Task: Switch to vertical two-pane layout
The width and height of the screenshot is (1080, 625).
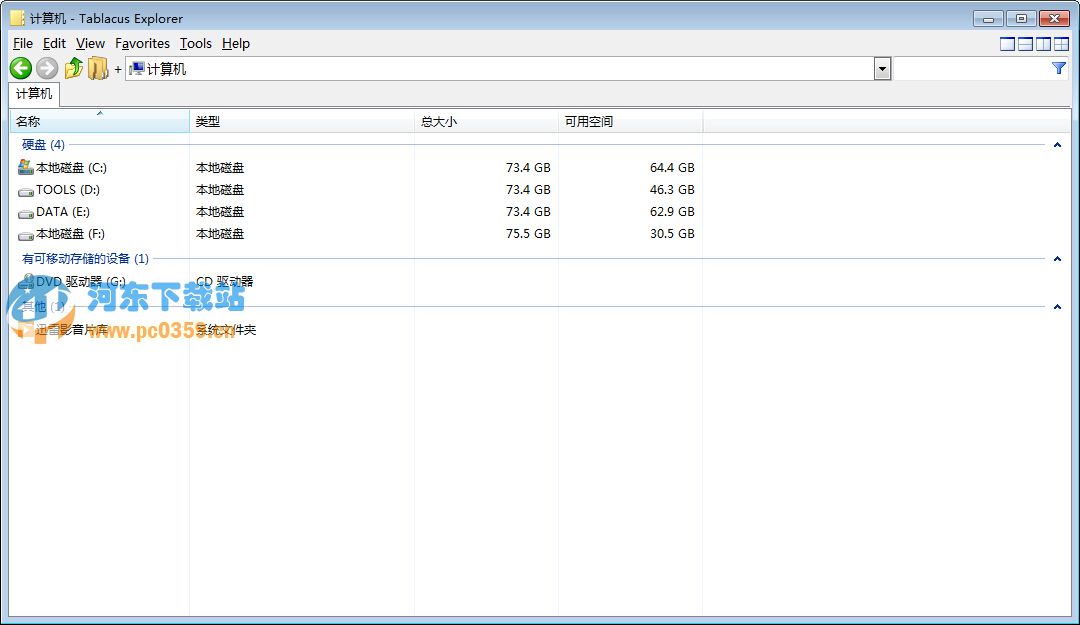Action: pos(1041,43)
